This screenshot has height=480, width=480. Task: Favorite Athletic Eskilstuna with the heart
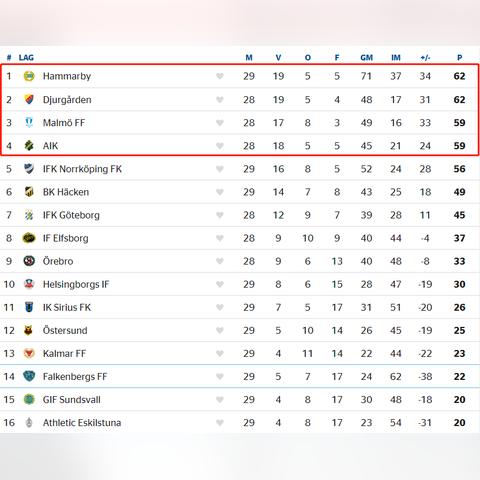click(220, 423)
